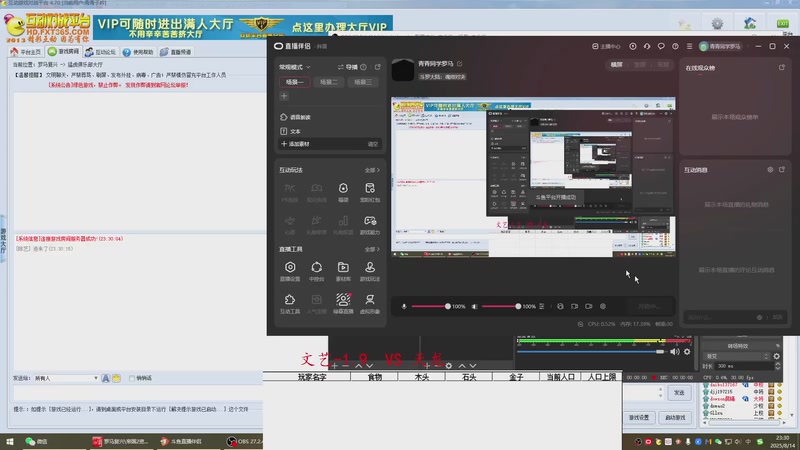Open 中控台 control console icon
The width and height of the screenshot is (800, 450).
point(316,271)
